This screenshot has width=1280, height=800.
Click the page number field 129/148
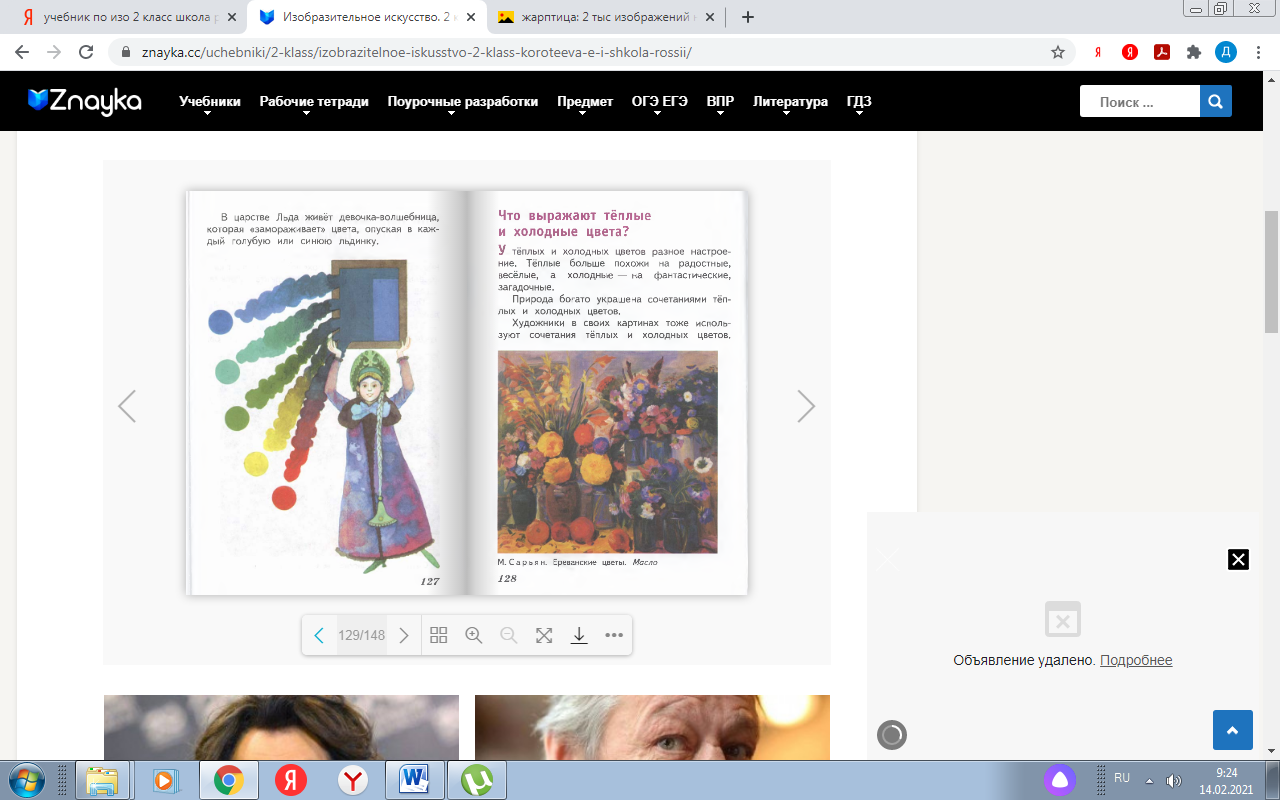click(361, 635)
